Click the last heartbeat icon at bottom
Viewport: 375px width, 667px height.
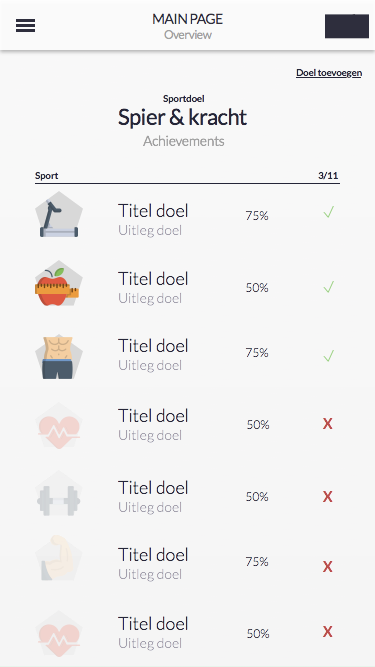click(59, 634)
